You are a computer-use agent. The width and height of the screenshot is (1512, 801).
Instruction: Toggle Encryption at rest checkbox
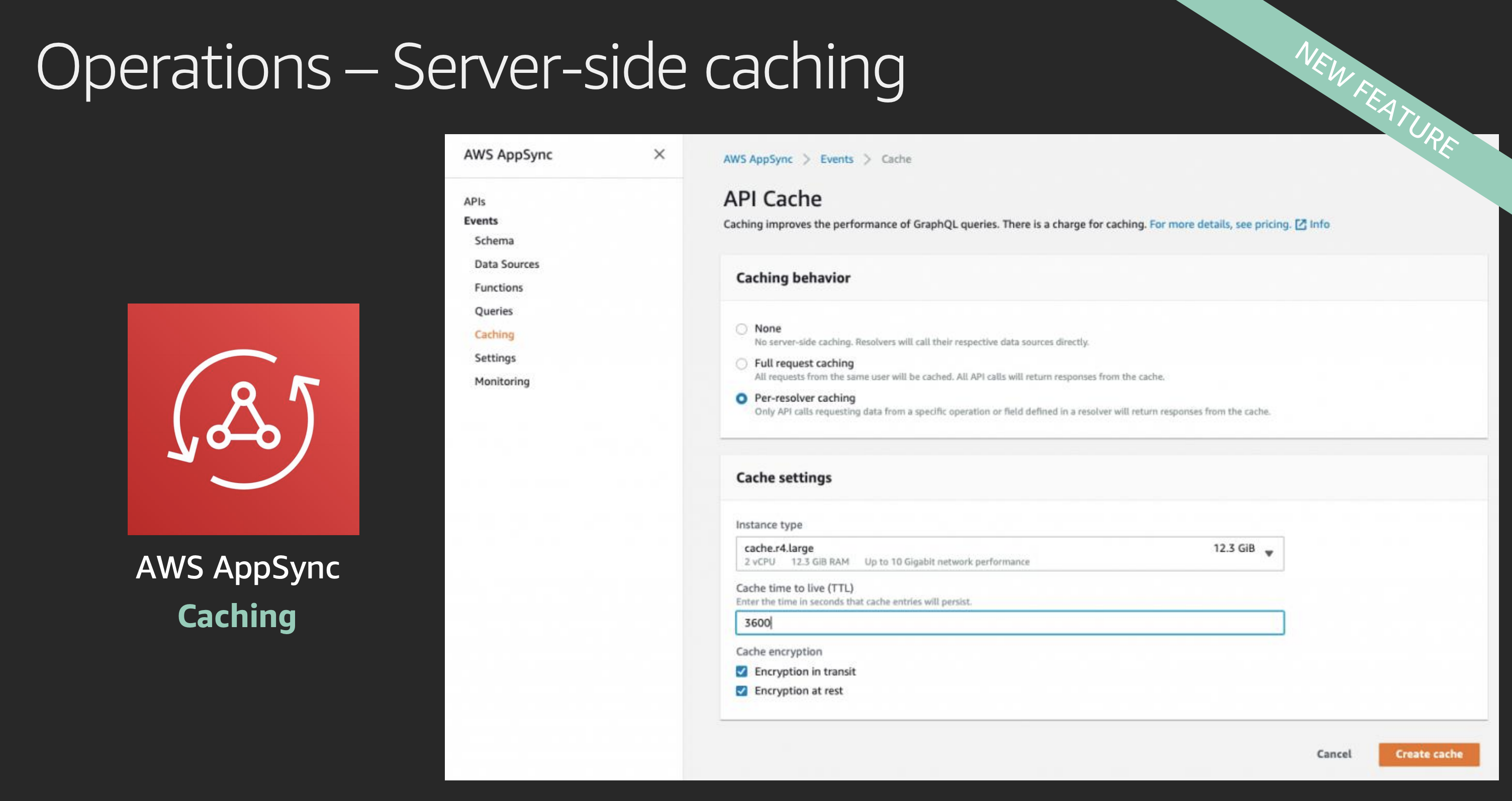pyautogui.click(x=741, y=690)
